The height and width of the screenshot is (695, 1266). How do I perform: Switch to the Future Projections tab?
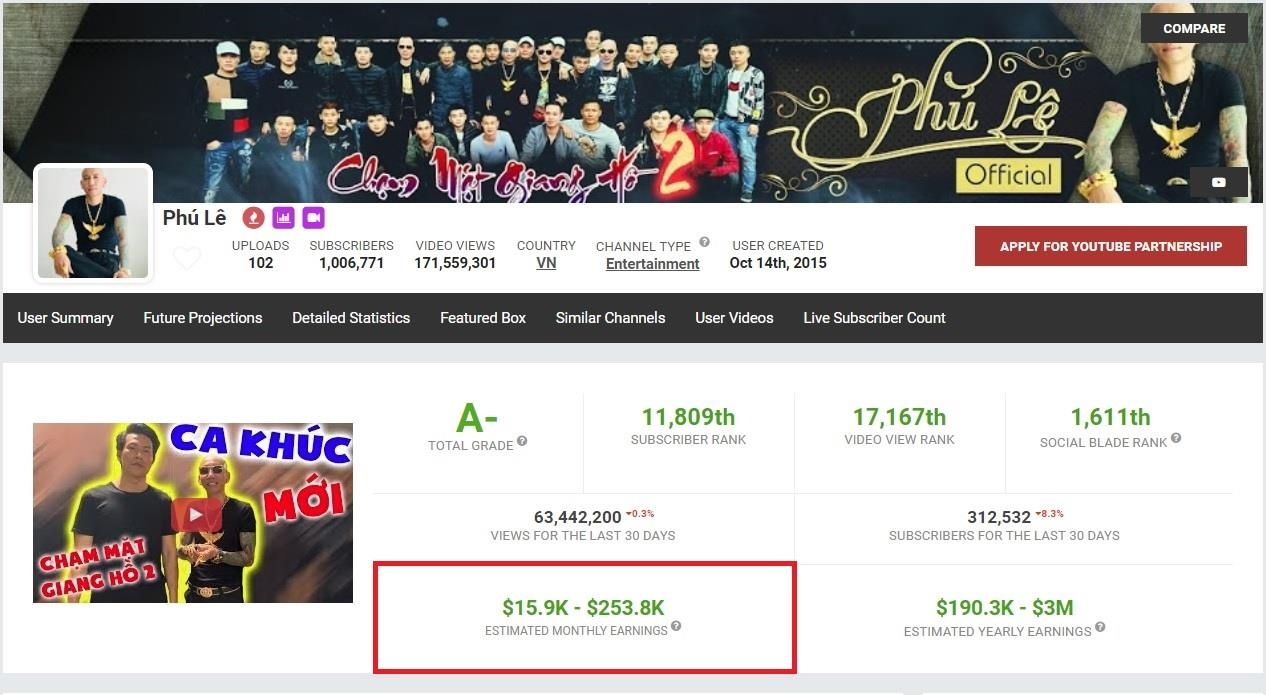[x=203, y=318]
